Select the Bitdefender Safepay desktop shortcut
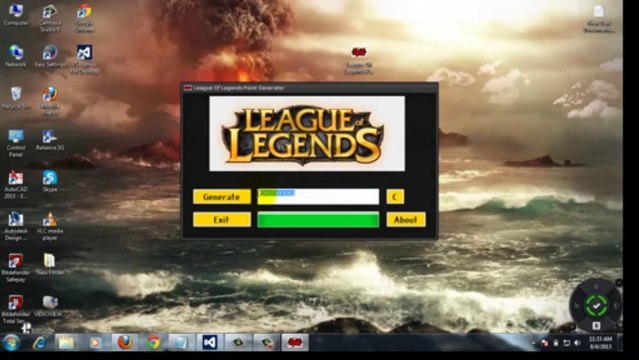This screenshot has height=360, width=639. click(16, 268)
